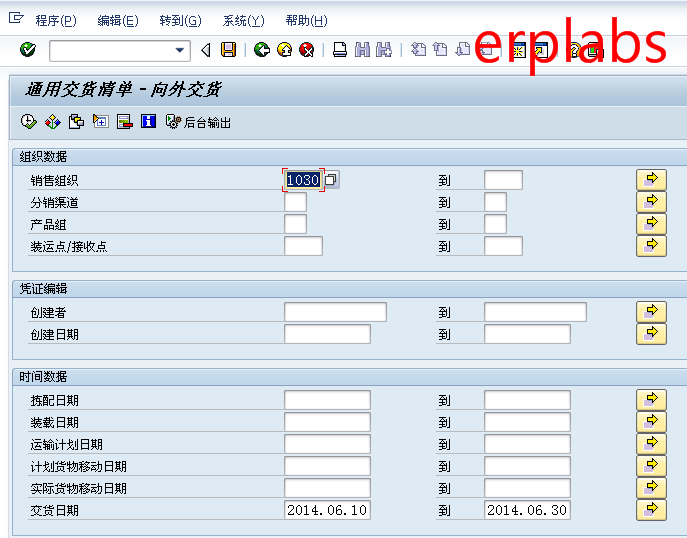Open multiple selection for 装载日期
Viewport: 687px width, 538px height.
(x=651, y=422)
